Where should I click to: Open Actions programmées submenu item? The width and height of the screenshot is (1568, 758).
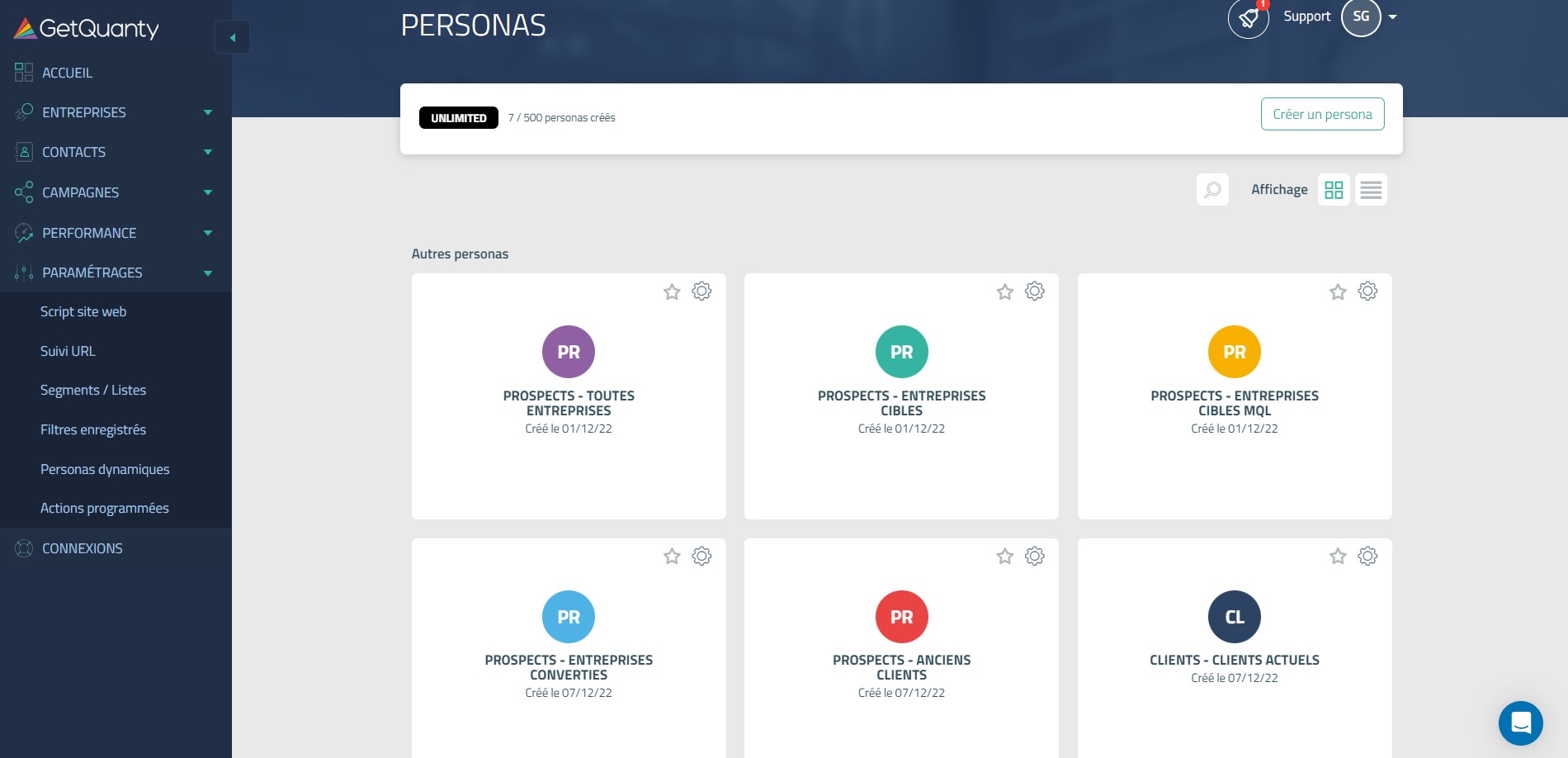[x=105, y=508]
